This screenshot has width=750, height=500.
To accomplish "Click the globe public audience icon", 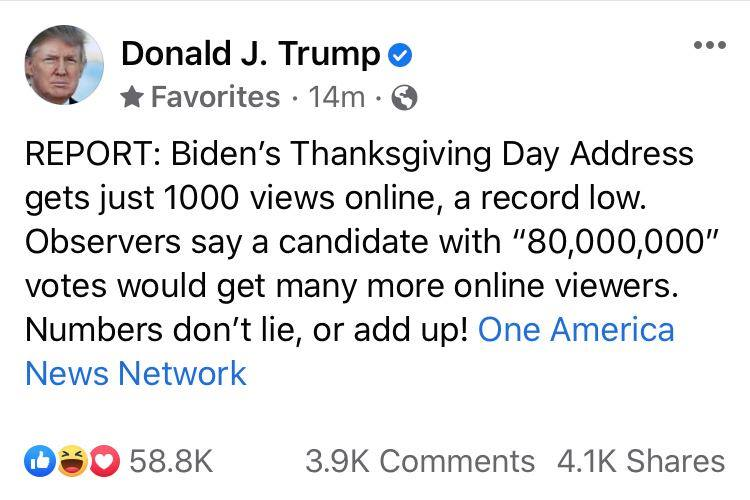I will click(x=405, y=98).
